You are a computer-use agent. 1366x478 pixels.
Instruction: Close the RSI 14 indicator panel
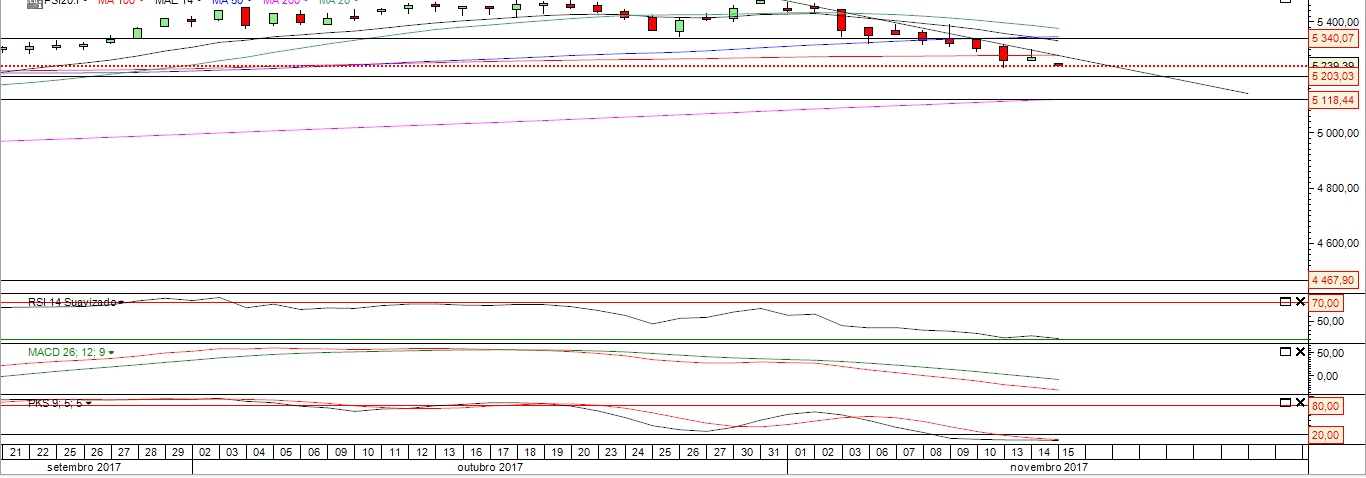click(1300, 302)
